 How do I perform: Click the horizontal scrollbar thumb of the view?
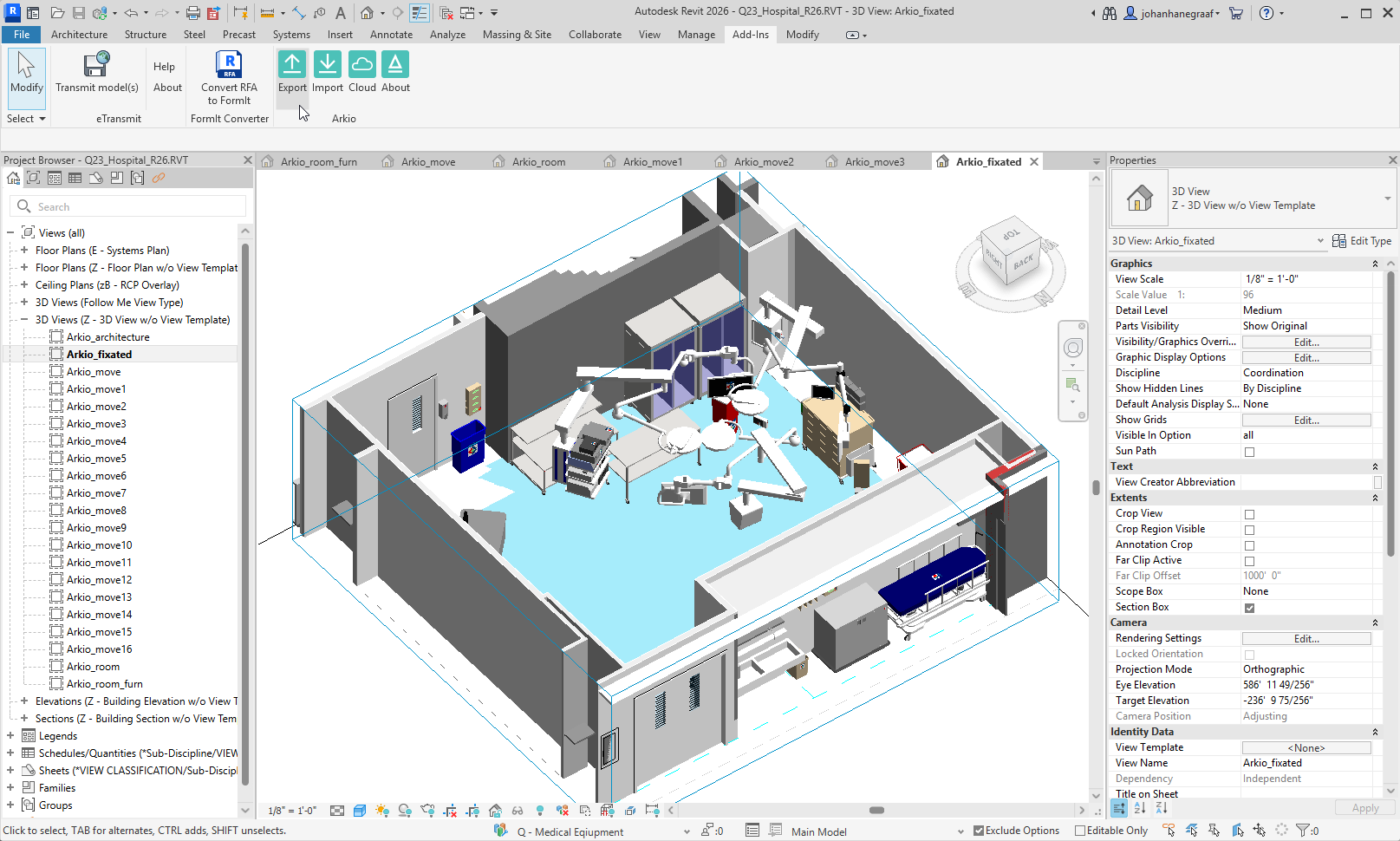877,811
